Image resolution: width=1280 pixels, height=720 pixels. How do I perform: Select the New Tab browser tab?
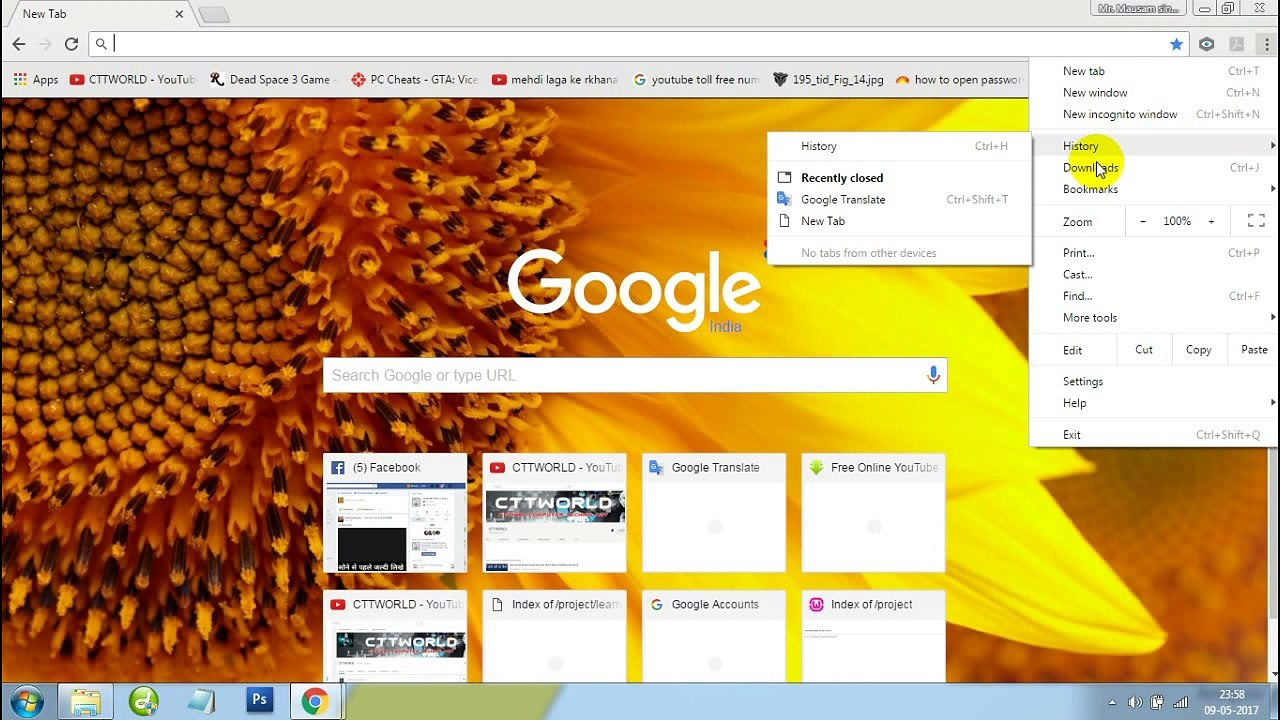pos(98,14)
